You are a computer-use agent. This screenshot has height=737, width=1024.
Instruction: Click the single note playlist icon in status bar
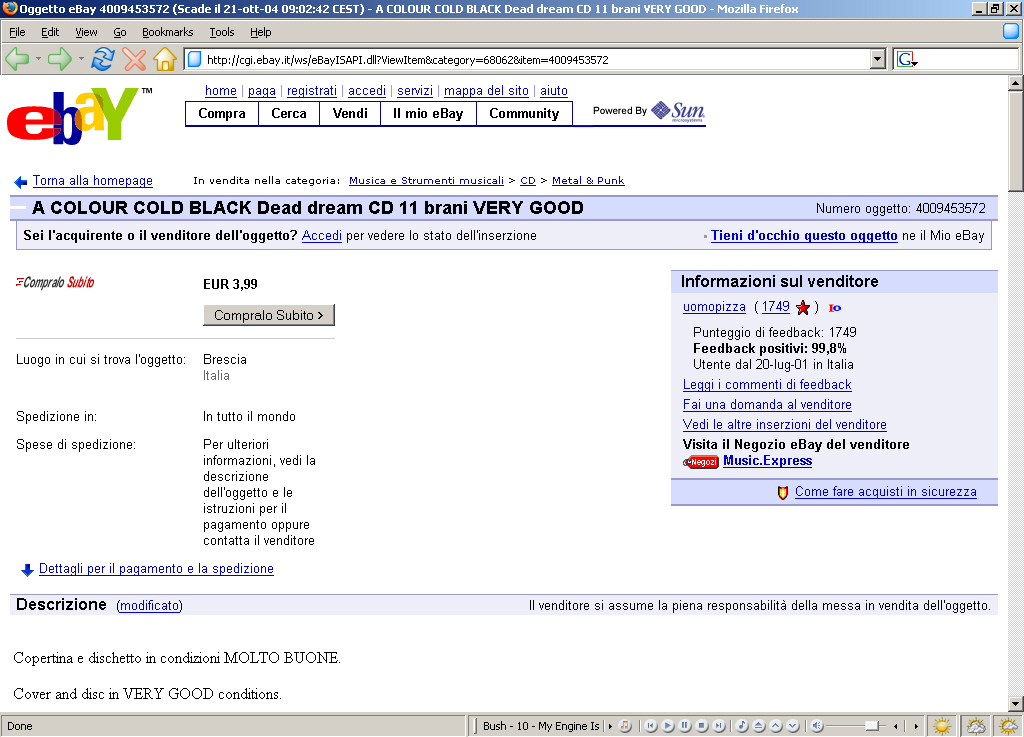tap(742, 726)
